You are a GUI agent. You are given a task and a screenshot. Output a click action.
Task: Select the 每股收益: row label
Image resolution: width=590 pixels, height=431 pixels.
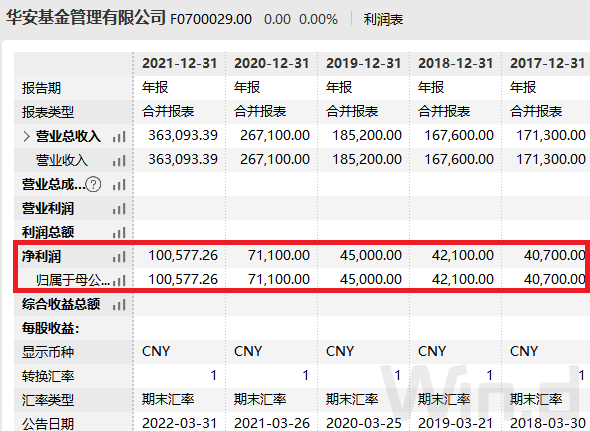51,329
